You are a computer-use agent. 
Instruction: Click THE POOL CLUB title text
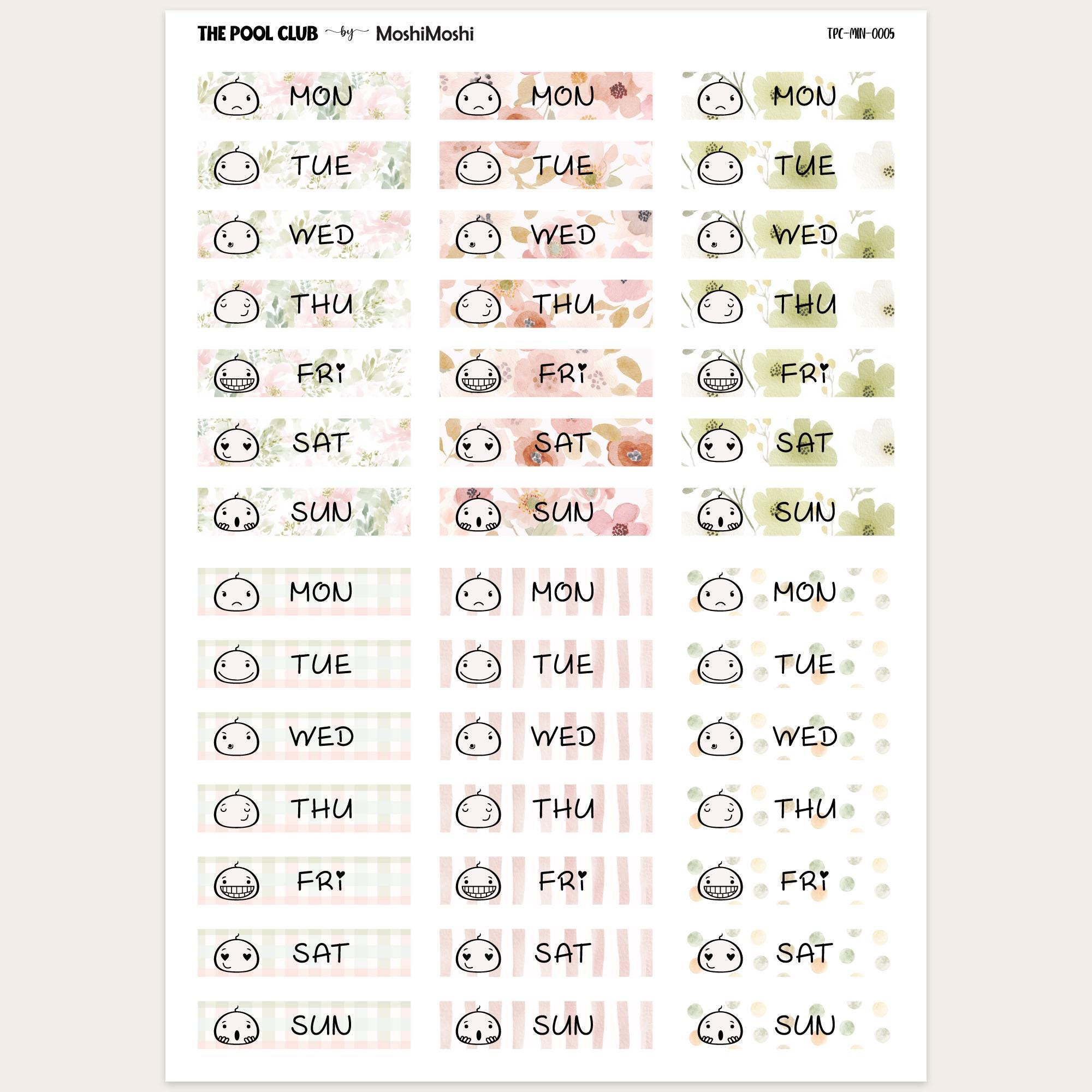point(258,34)
